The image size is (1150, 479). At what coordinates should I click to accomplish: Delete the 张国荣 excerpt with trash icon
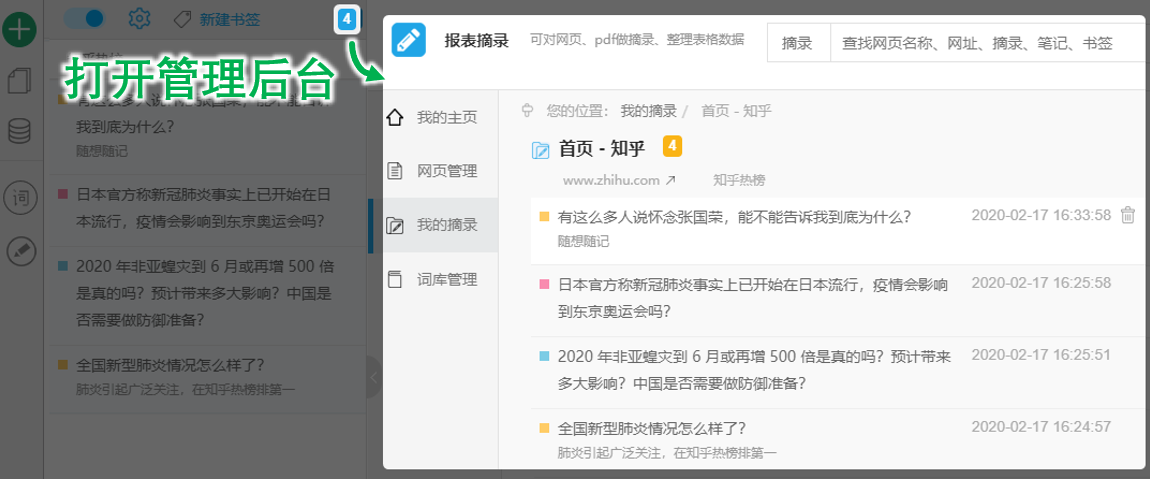coord(1128,215)
